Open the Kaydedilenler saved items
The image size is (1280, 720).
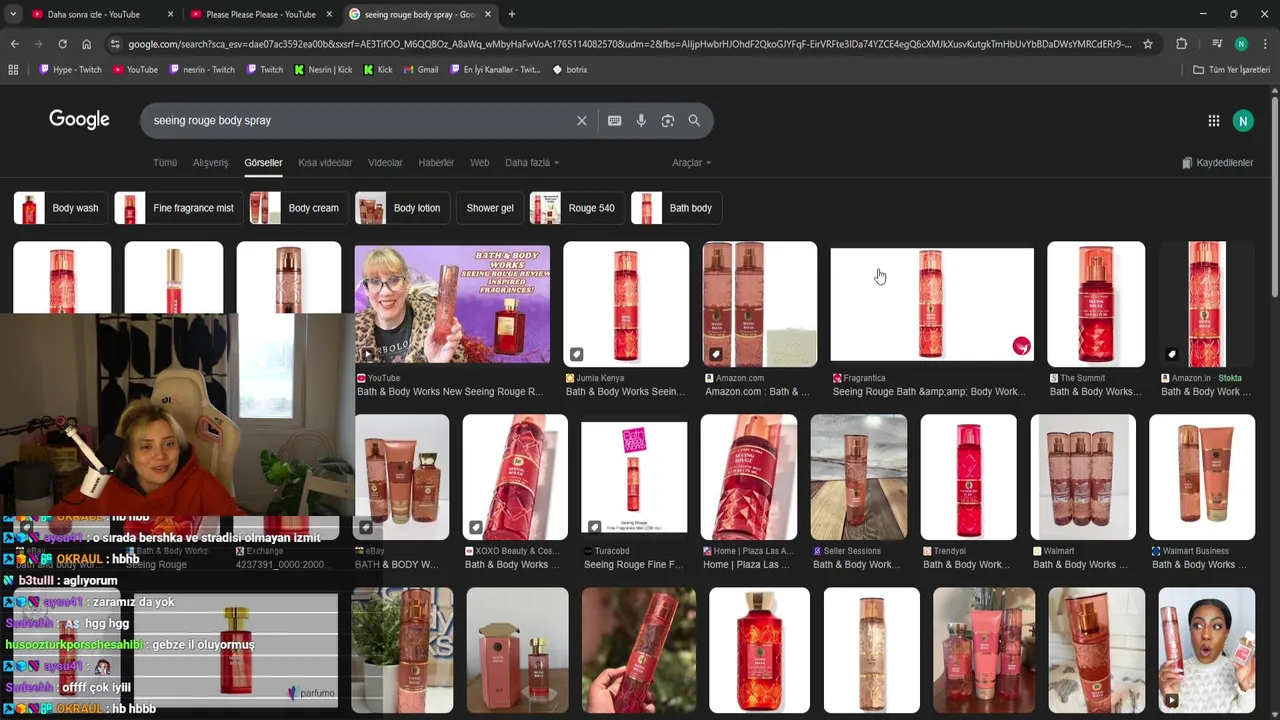1217,163
